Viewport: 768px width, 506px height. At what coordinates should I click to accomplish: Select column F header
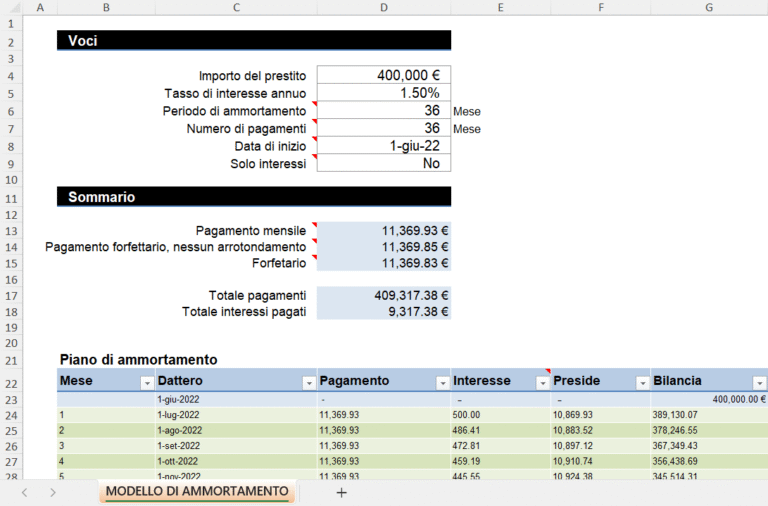[x=600, y=7]
